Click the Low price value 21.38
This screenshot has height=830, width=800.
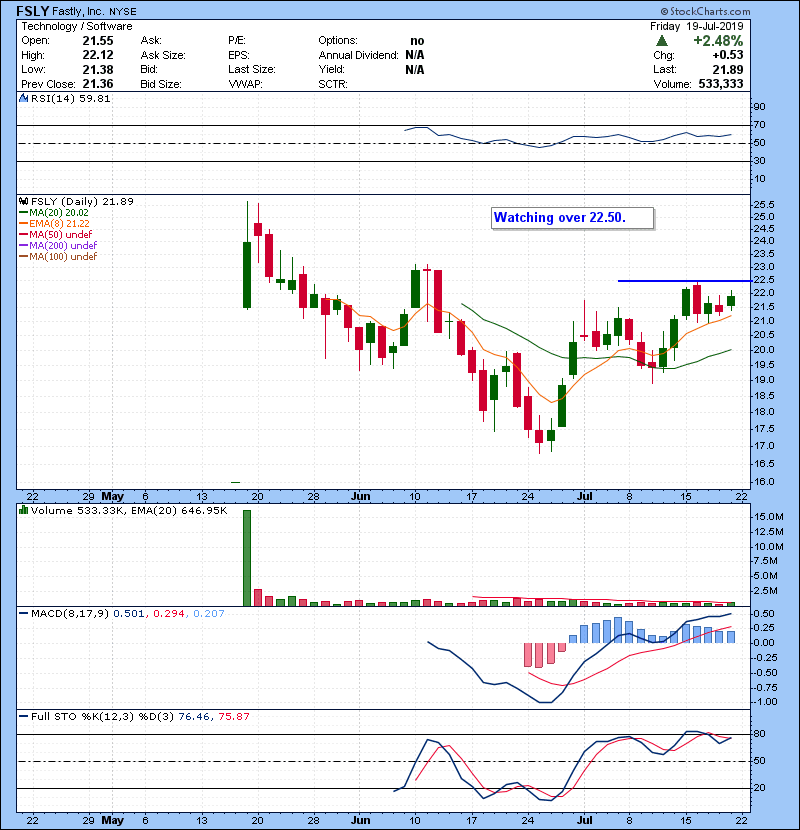98,69
